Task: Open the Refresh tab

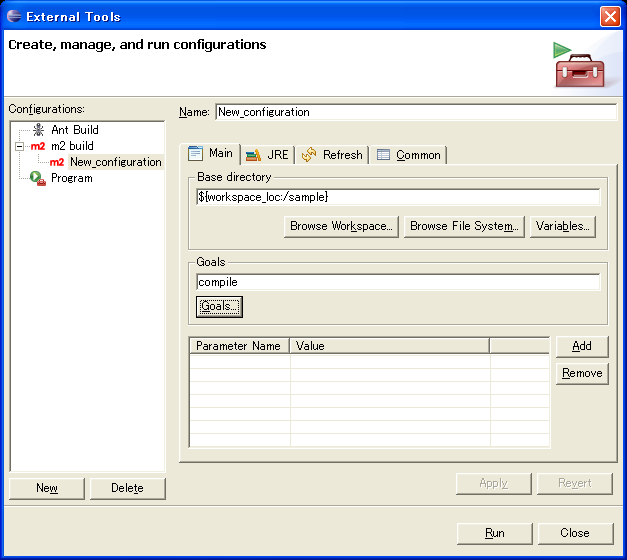Action: (332, 155)
